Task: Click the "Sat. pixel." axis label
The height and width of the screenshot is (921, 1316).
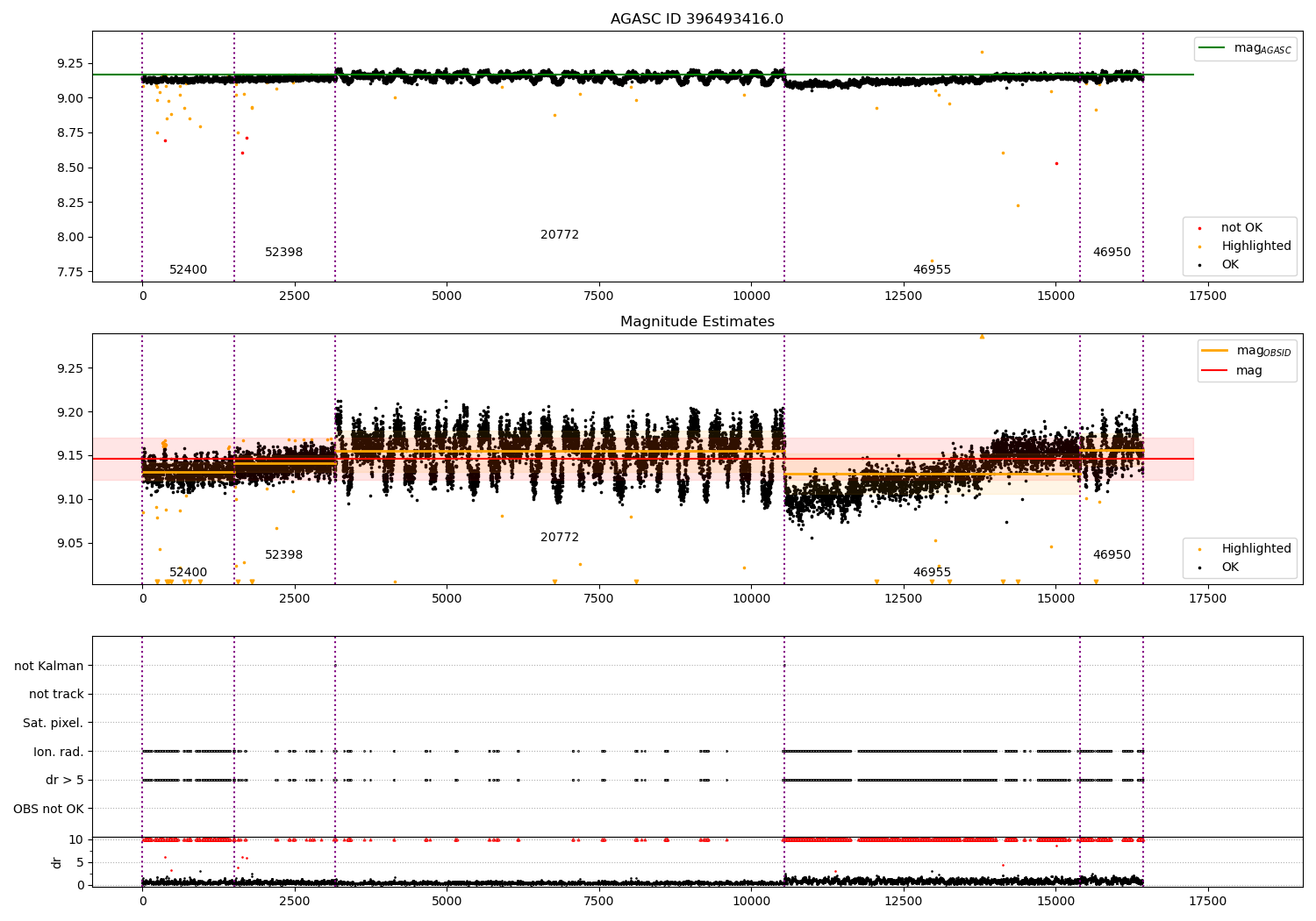Action: [x=54, y=724]
